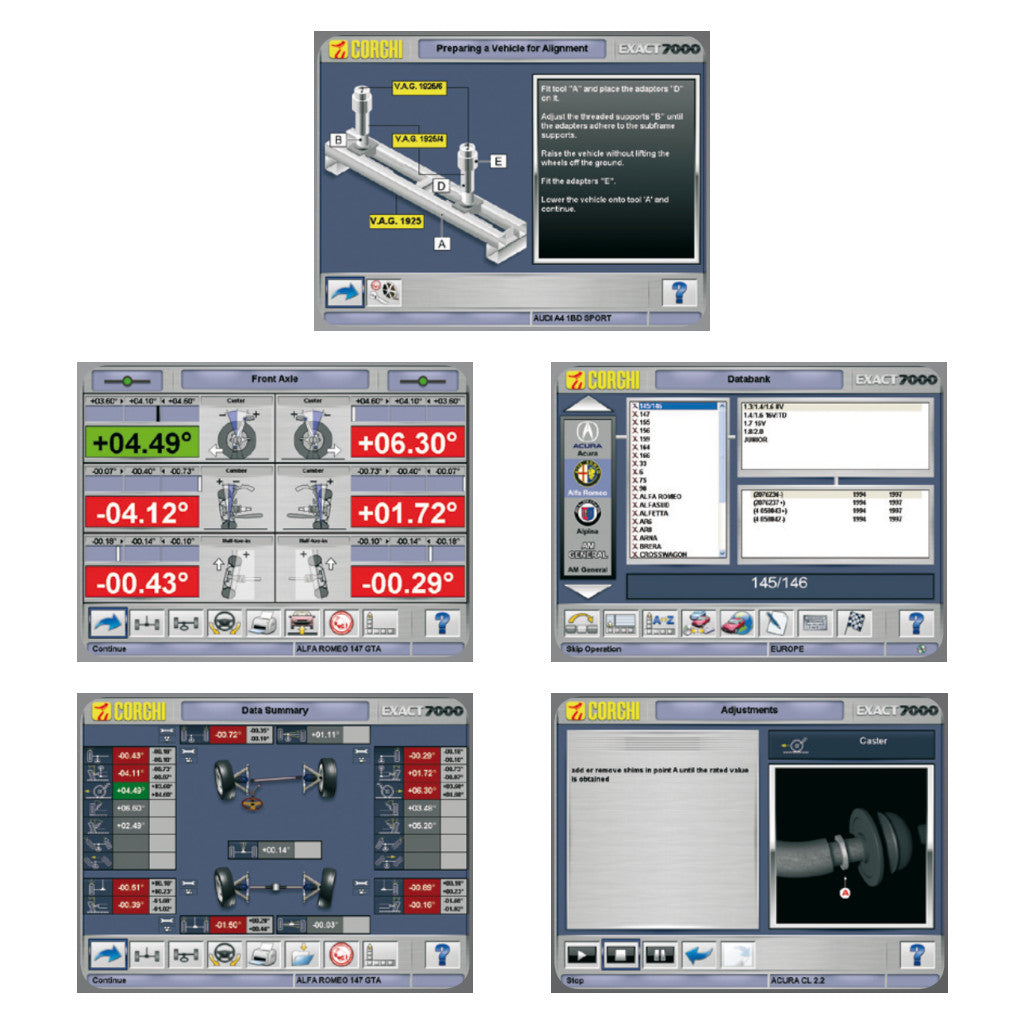Open the notes icon on the Databank toolbar
The width and height of the screenshot is (1024, 1024).
pos(775,623)
